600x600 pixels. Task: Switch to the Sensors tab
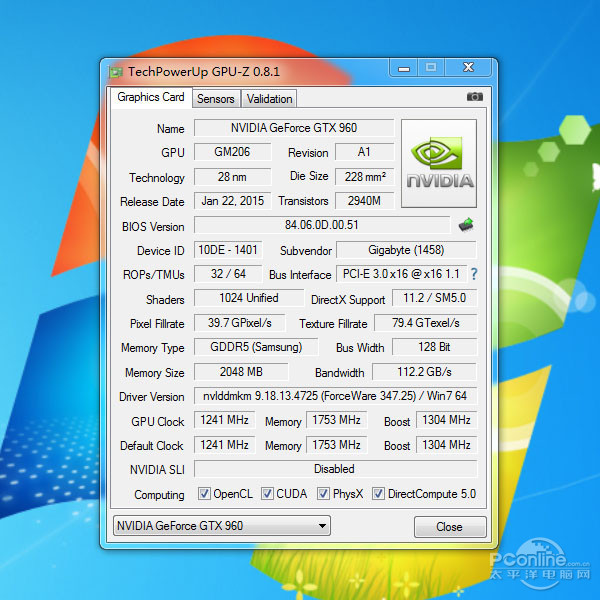coord(215,98)
